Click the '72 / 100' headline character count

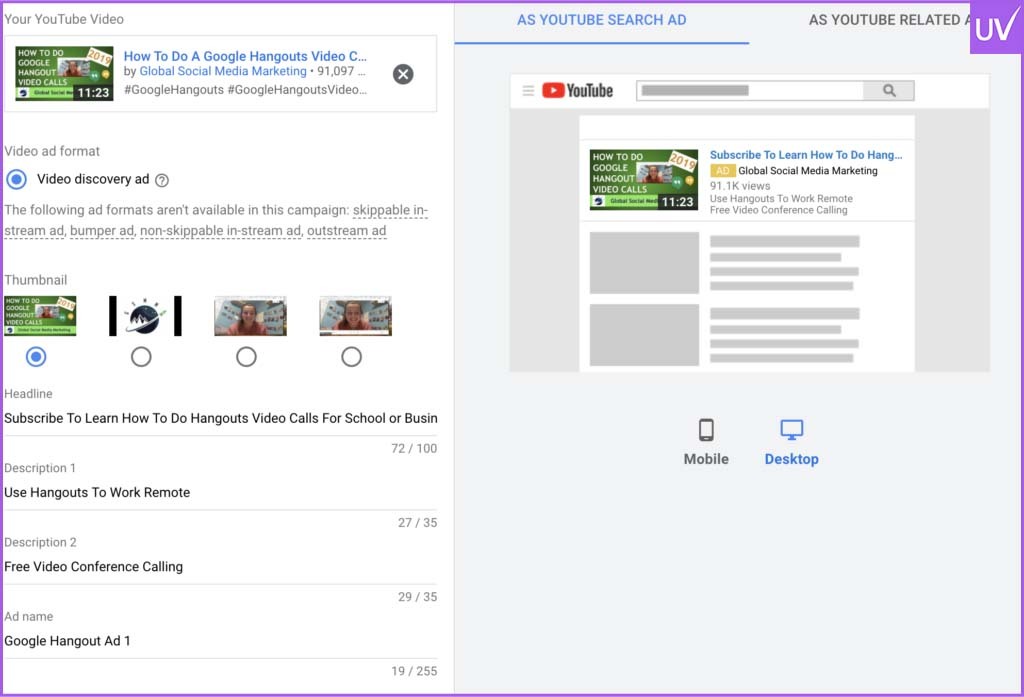coord(414,449)
